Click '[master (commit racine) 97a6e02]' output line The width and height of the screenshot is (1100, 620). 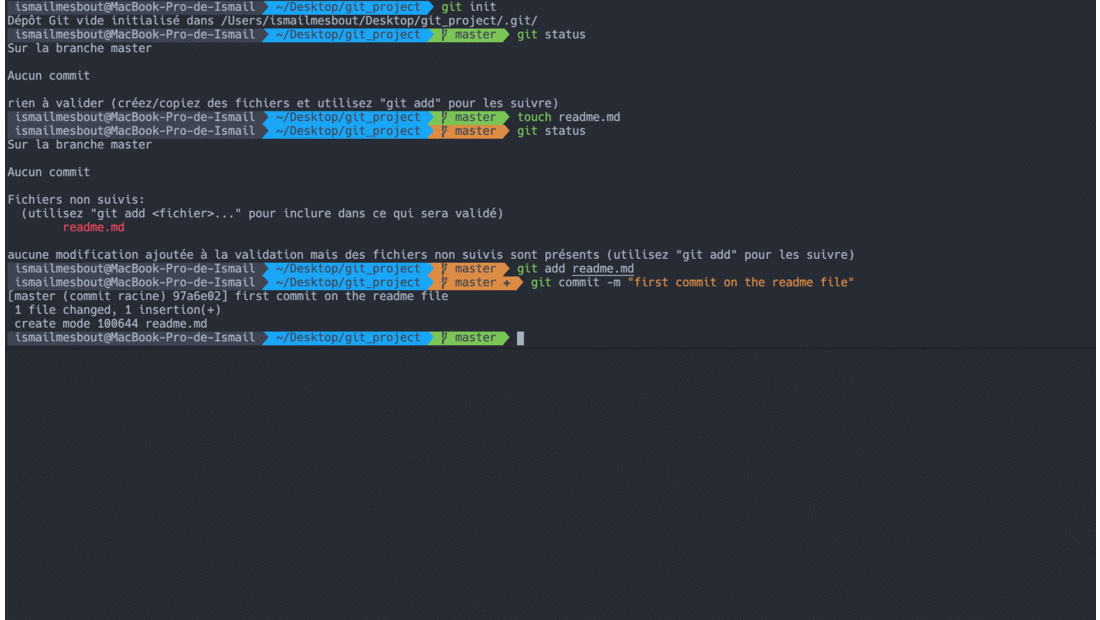click(x=228, y=296)
